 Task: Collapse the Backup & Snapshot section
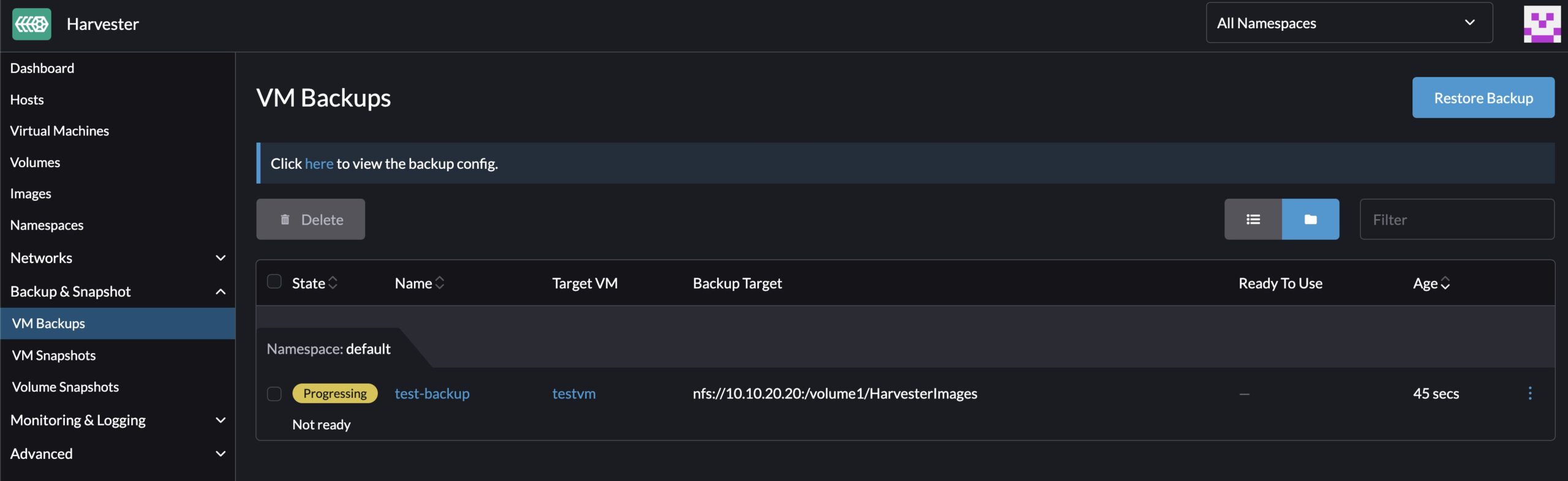pyautogui.click(x=118, y=291)
